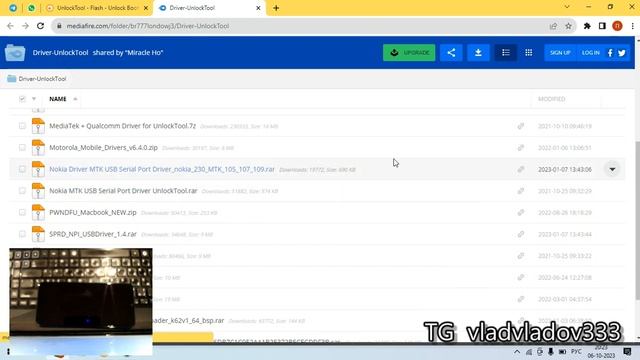Open Chrome extensions puzzle icon
This screenshot has height=360, width=640.
(587, 26)
